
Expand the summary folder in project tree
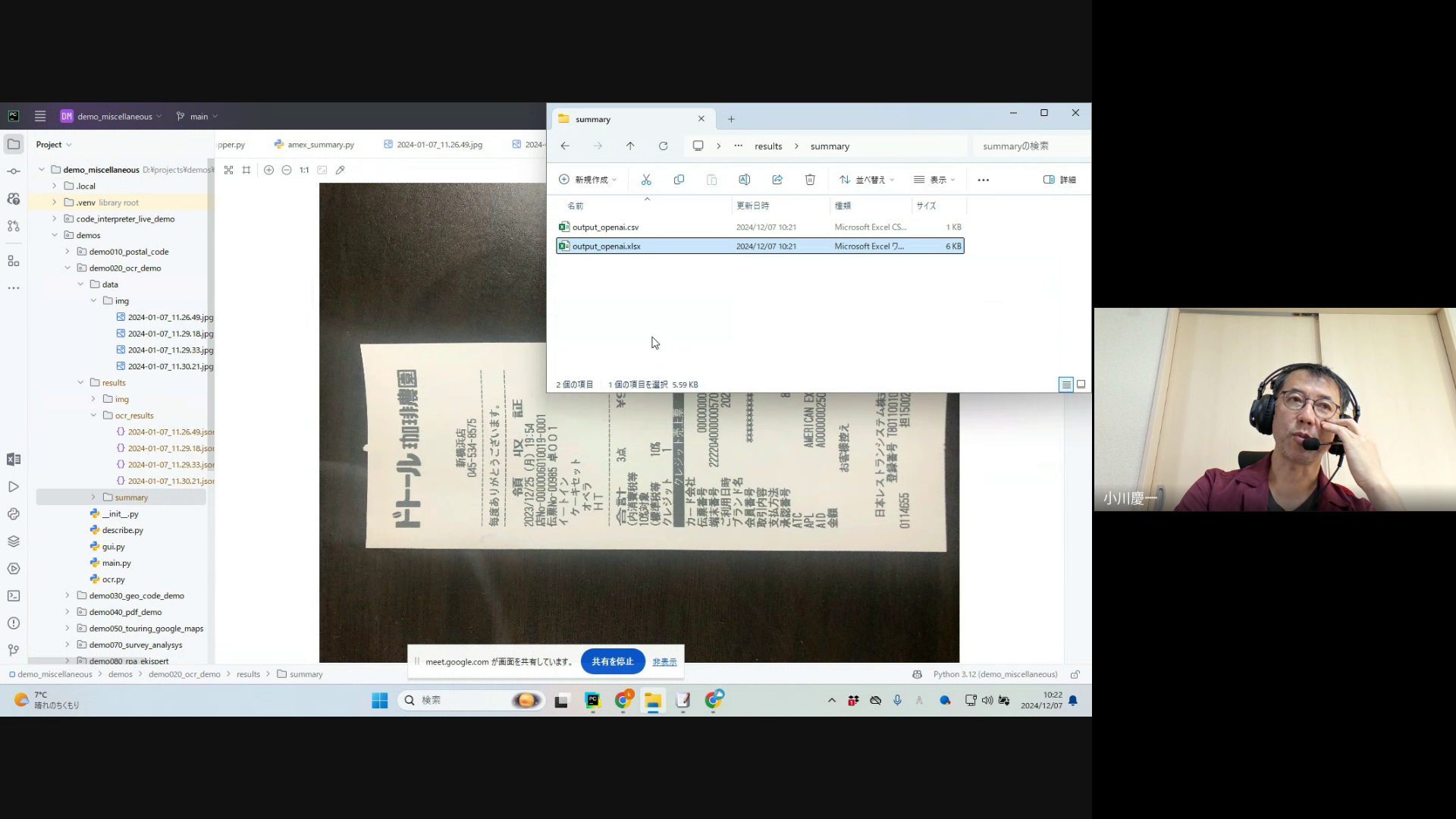(94, 497)
